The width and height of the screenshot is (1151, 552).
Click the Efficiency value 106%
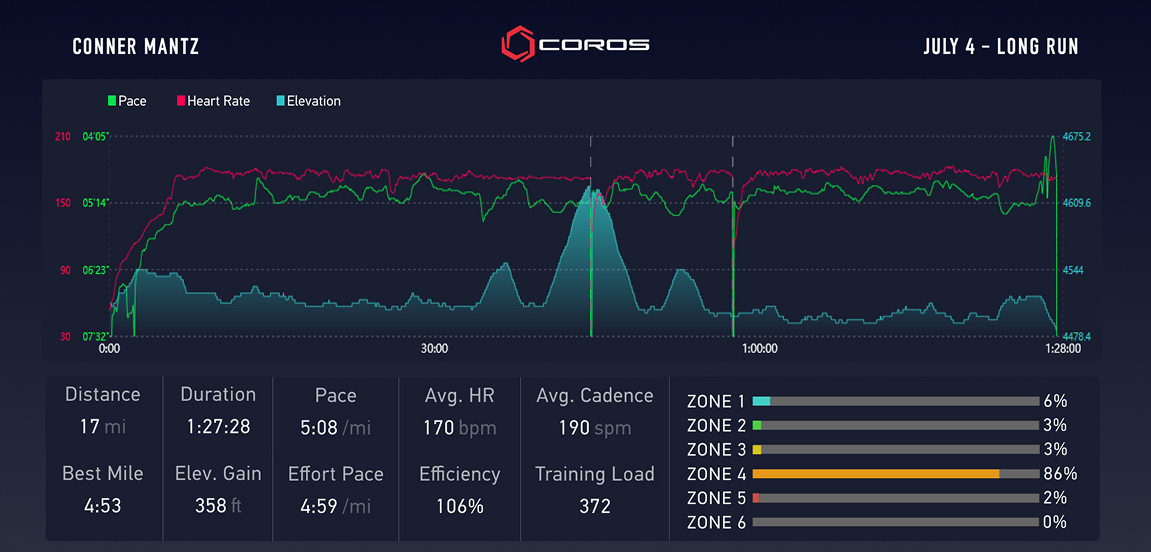(x=460, y=506)
